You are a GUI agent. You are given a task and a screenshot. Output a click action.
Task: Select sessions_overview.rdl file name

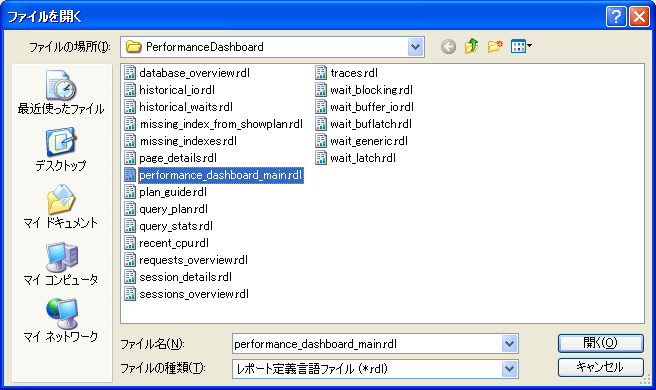pos(194,294)
